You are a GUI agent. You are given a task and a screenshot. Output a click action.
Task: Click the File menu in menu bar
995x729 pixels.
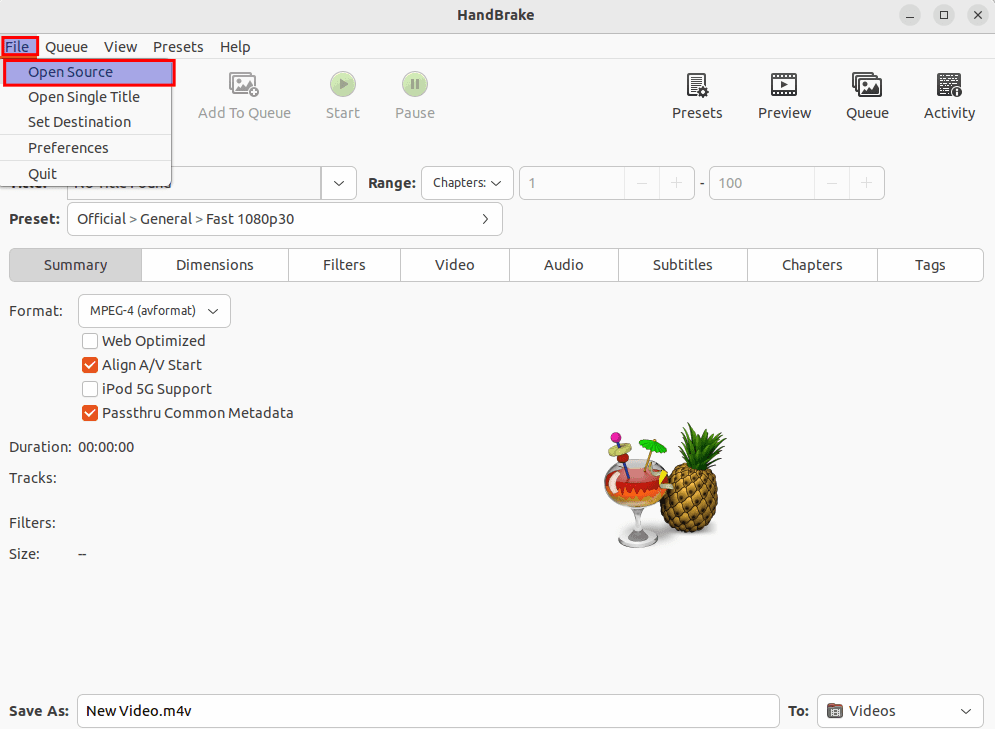18,47
